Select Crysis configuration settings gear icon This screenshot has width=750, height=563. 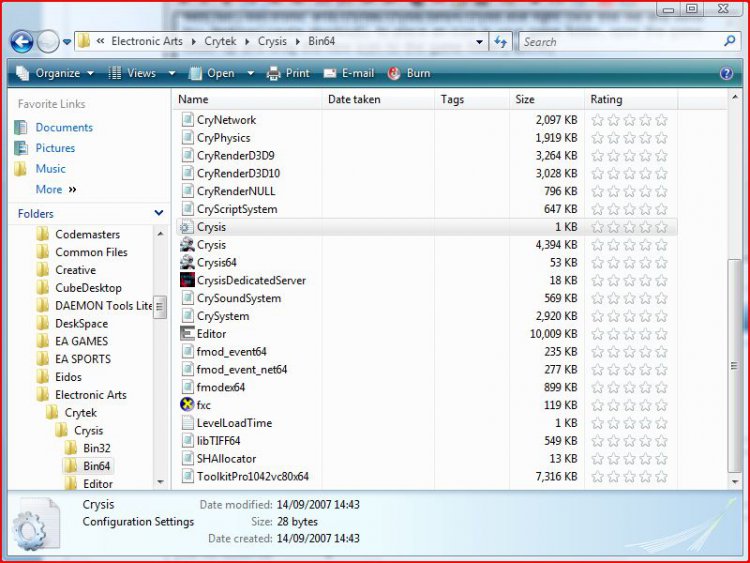(x=187, y=227)
